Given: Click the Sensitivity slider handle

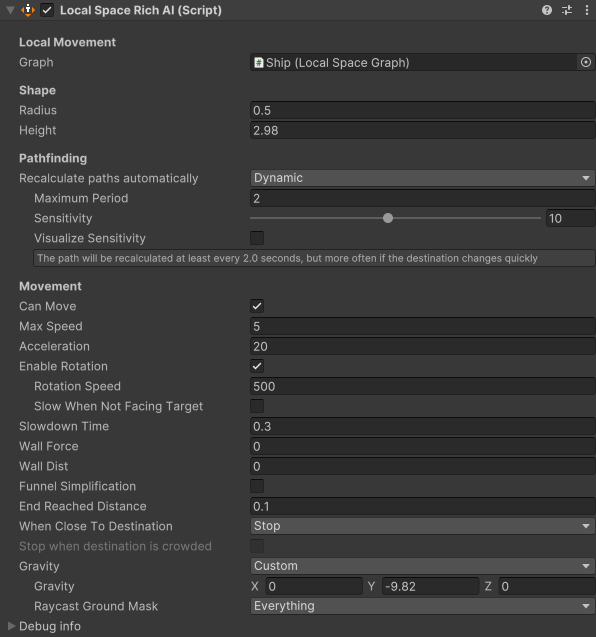Looking at the screenshot, I should click(388, 218).
